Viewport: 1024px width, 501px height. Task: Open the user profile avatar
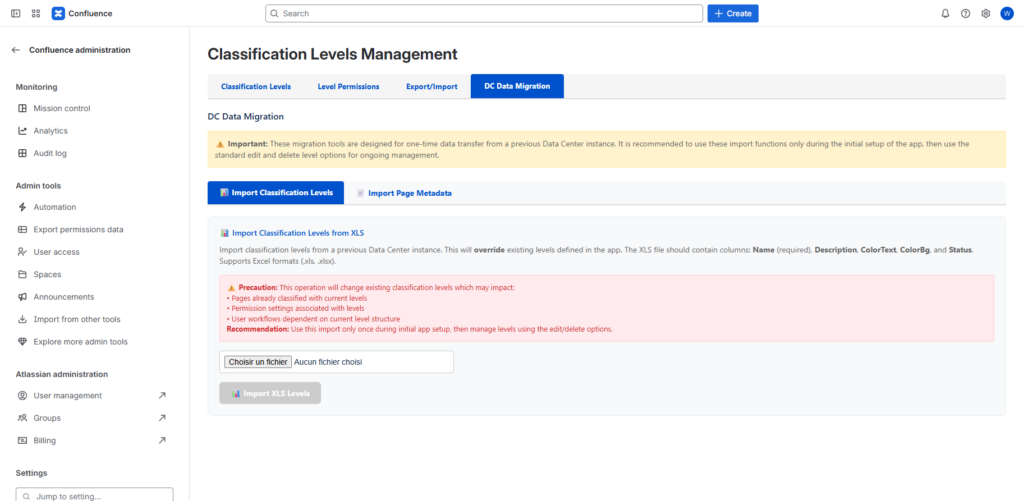point(1006,13)
